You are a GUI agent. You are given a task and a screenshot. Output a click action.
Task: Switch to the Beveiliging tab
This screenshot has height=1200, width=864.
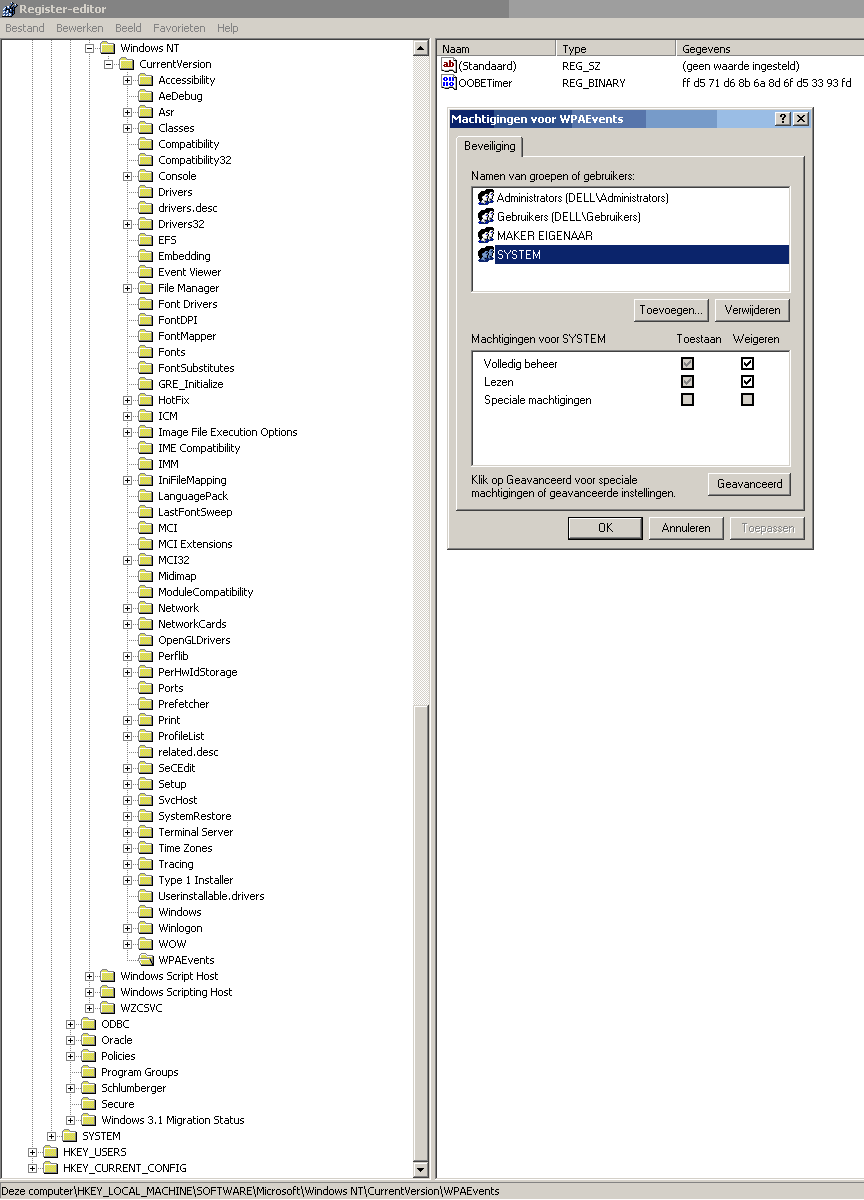tap(490, 146)
